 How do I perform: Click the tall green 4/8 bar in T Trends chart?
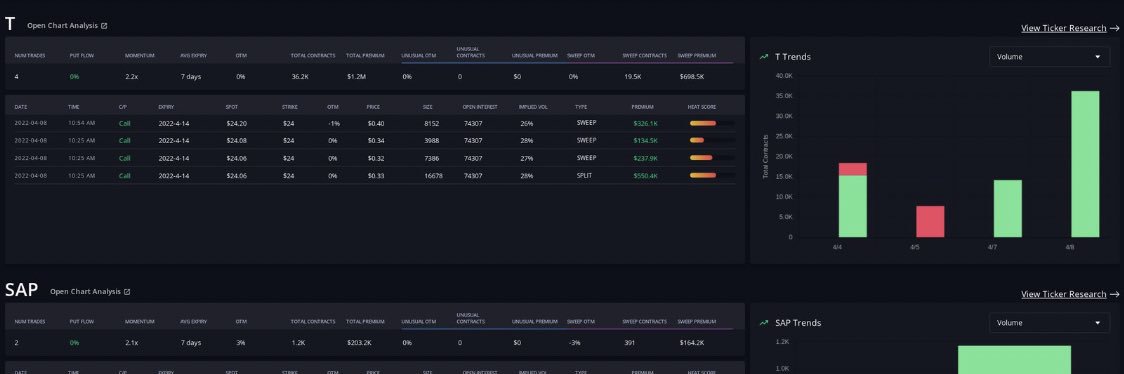(x=1085, y=164)
